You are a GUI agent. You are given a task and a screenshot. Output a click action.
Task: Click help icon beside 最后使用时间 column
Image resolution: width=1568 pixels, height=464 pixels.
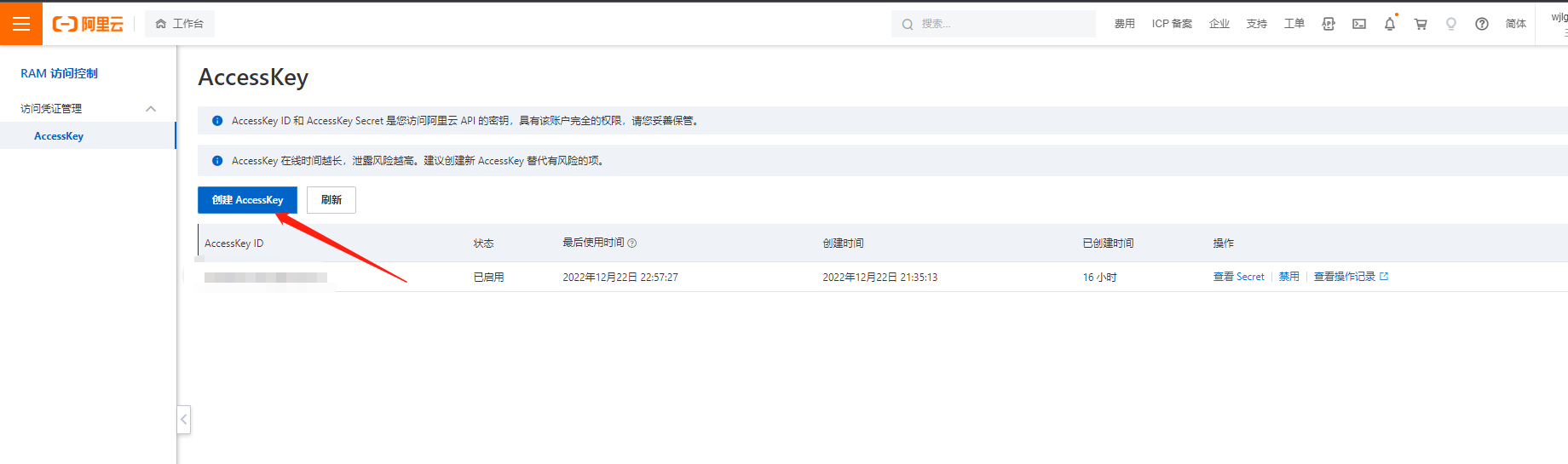632,243
